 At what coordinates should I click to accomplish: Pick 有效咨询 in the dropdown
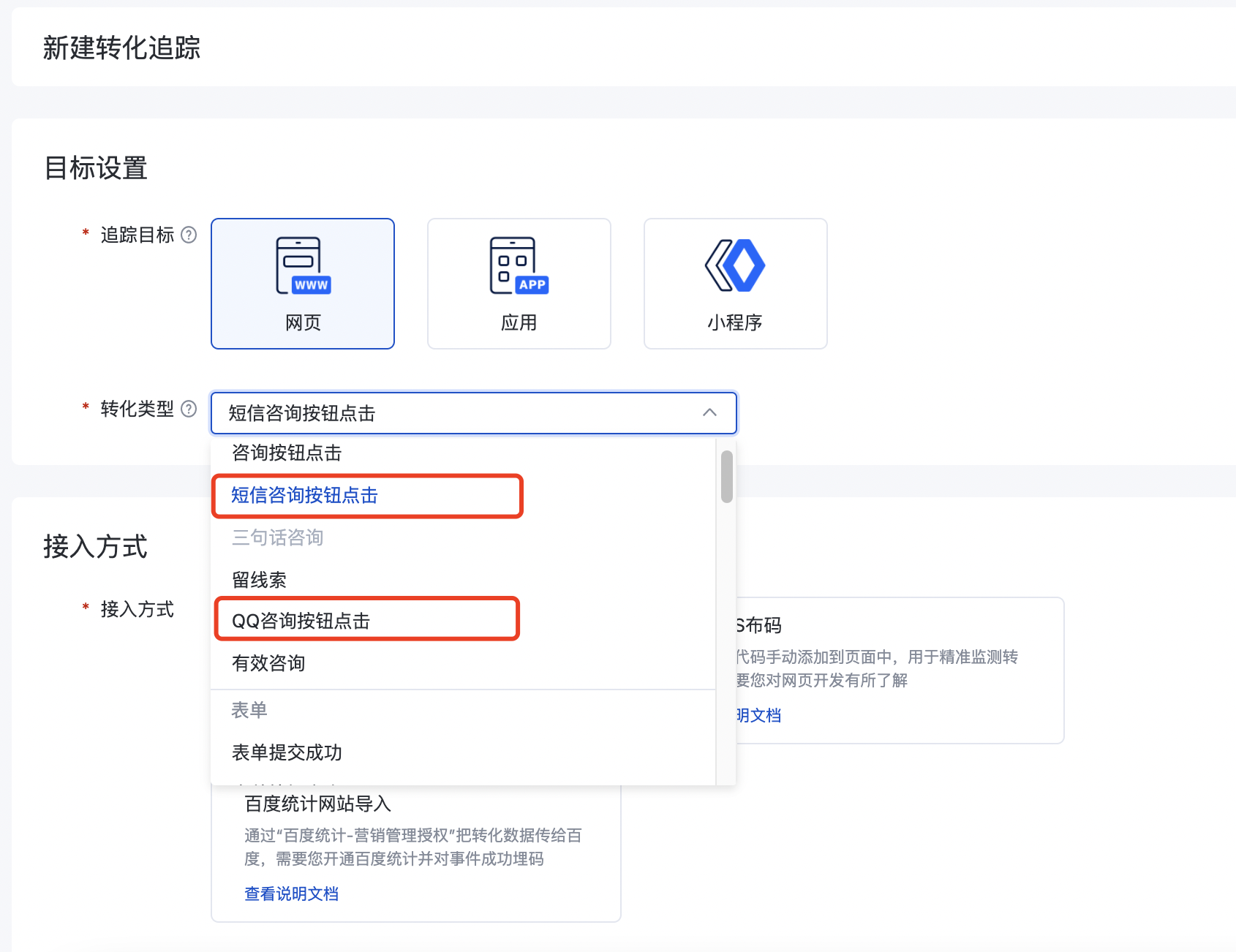[268, 663]
